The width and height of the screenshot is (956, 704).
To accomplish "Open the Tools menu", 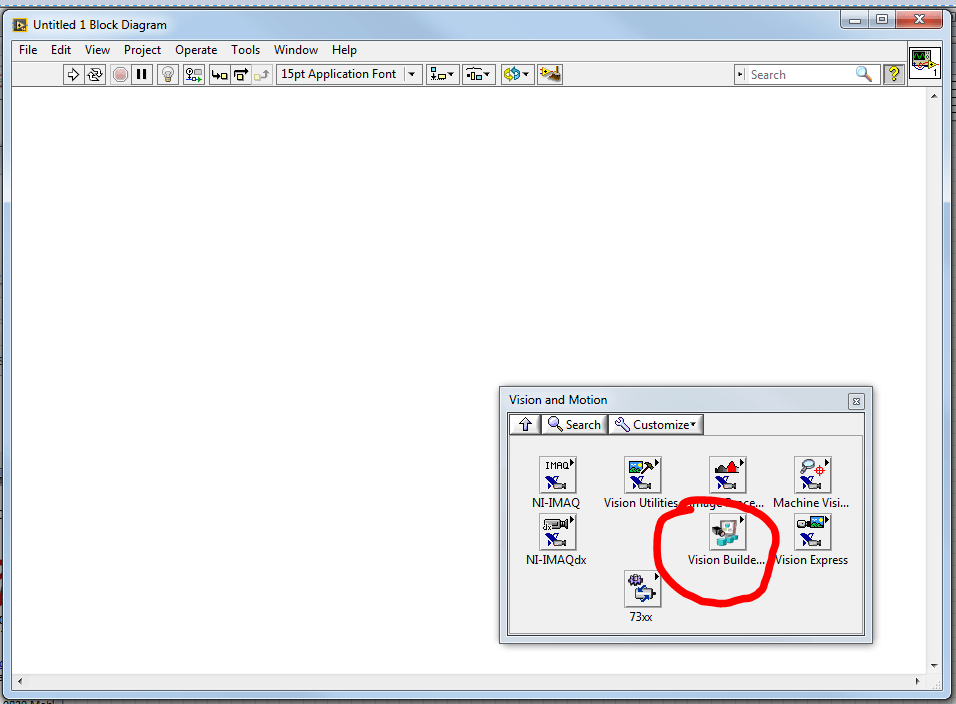I will pyautogui.click(x=245, y=49).
